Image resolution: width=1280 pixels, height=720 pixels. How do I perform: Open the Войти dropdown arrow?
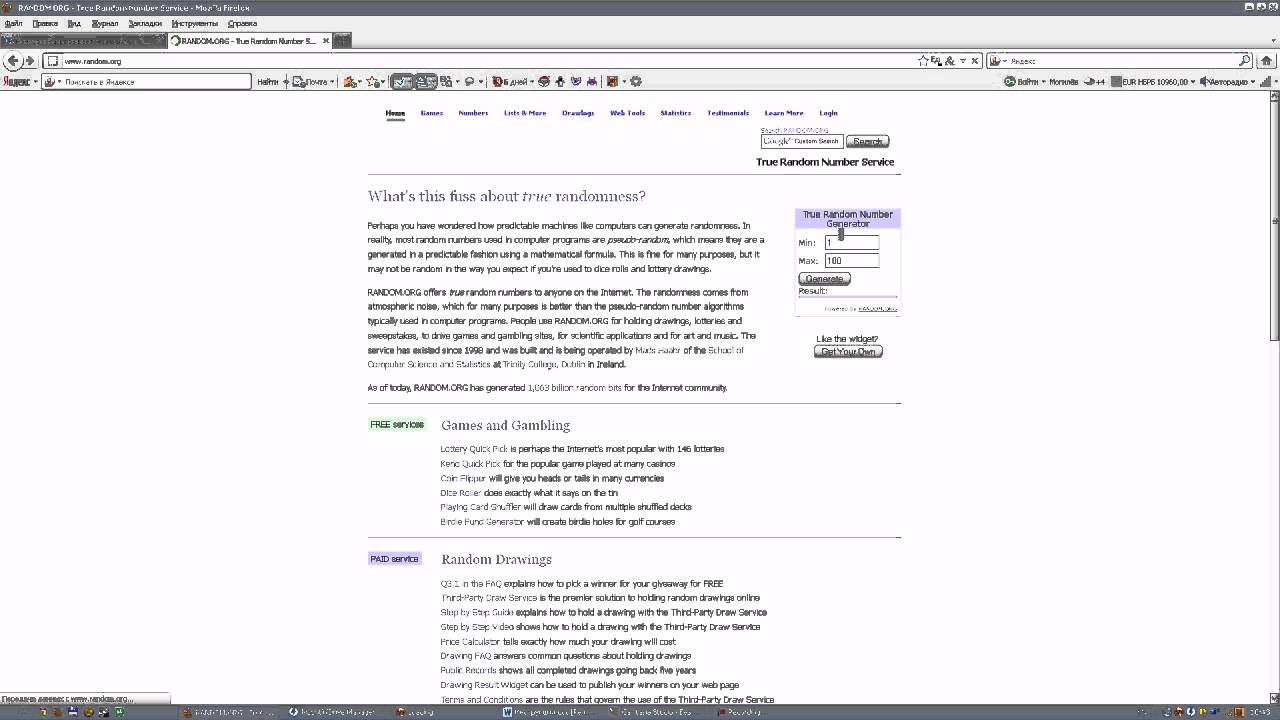pyautogui.click(x=1044, y=82)
